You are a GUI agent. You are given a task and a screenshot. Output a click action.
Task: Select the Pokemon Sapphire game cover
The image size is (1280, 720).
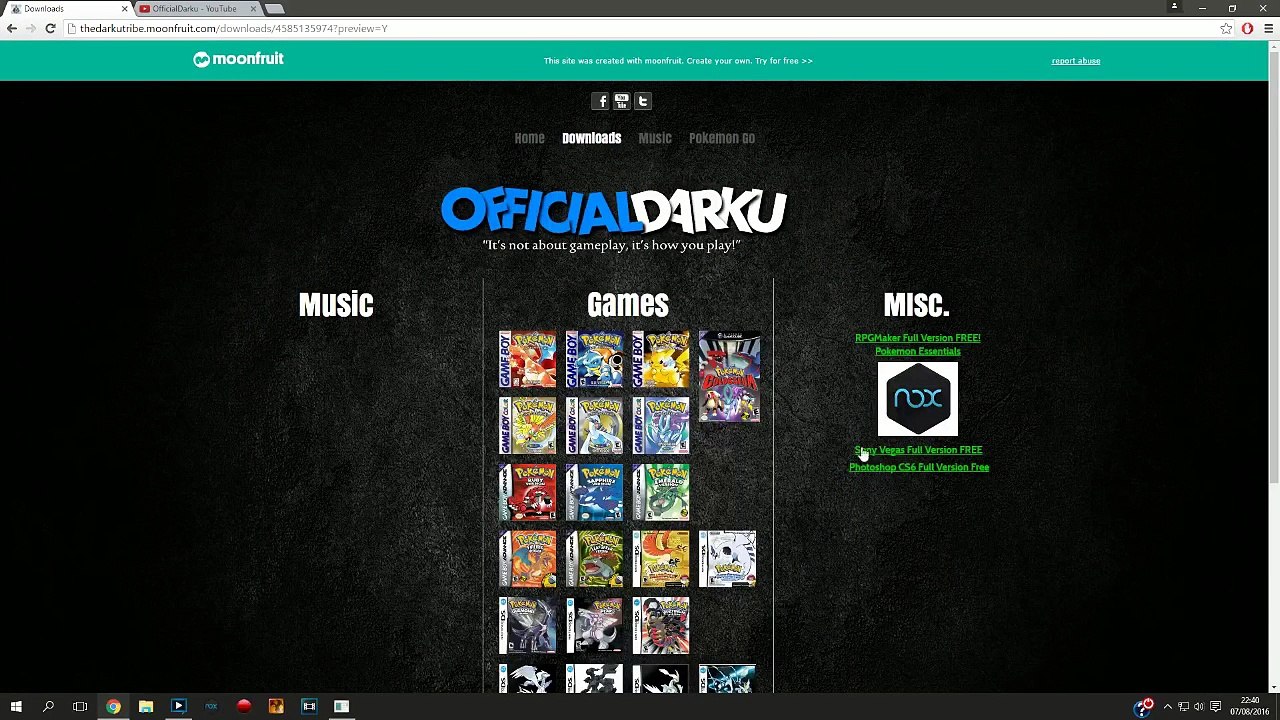pyautogui.click(x=594, y=492)
